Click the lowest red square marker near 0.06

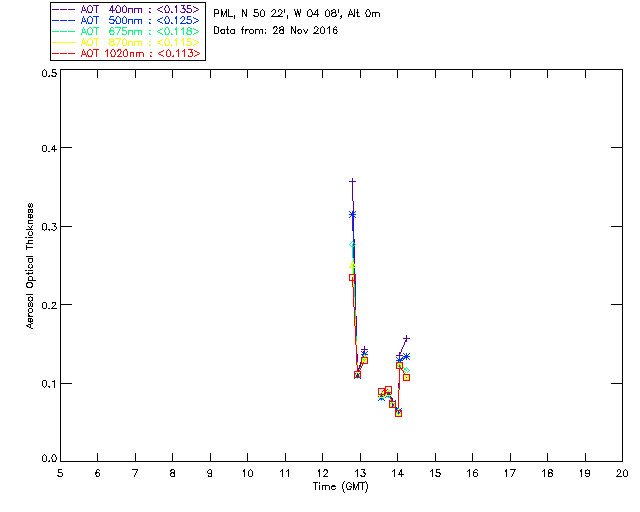398,414
